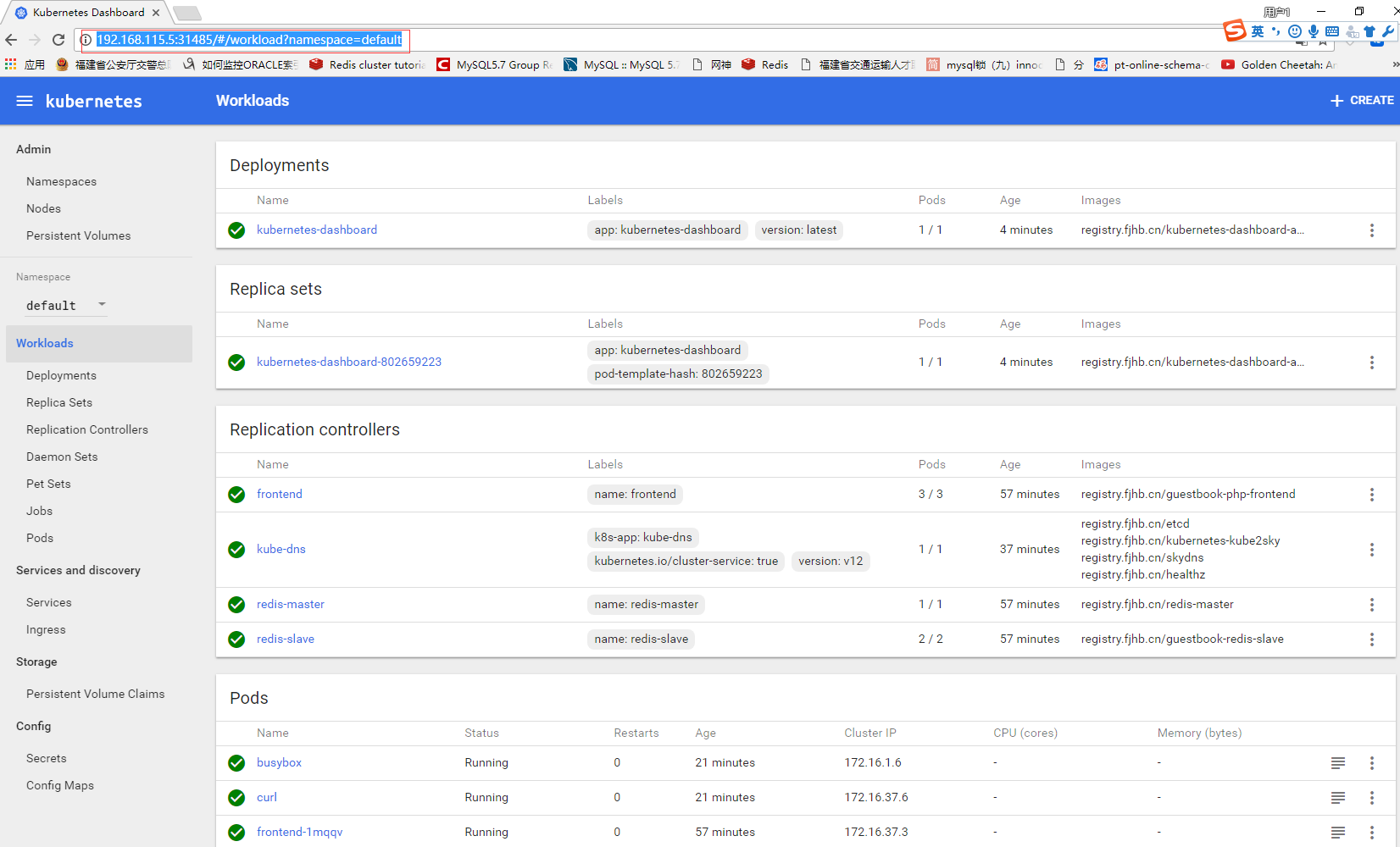This screenshot has height=847, width=1400.
Task: Show more bookmarks overflow chevron
Action: point(1395,64)
